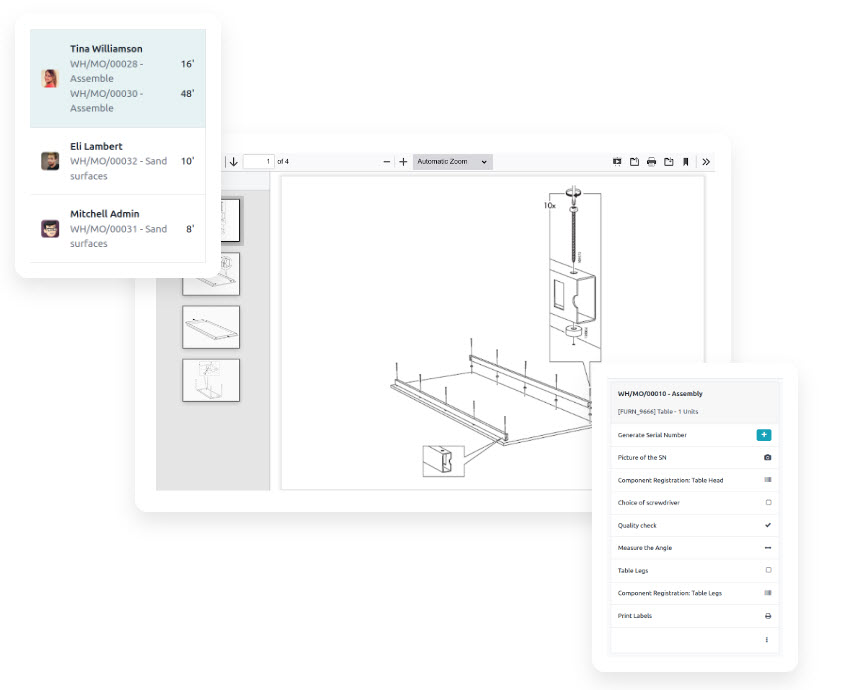Open the Automatic Zoom dropdown
Viewport: 854px width, 690px height.
coord(453,162)
